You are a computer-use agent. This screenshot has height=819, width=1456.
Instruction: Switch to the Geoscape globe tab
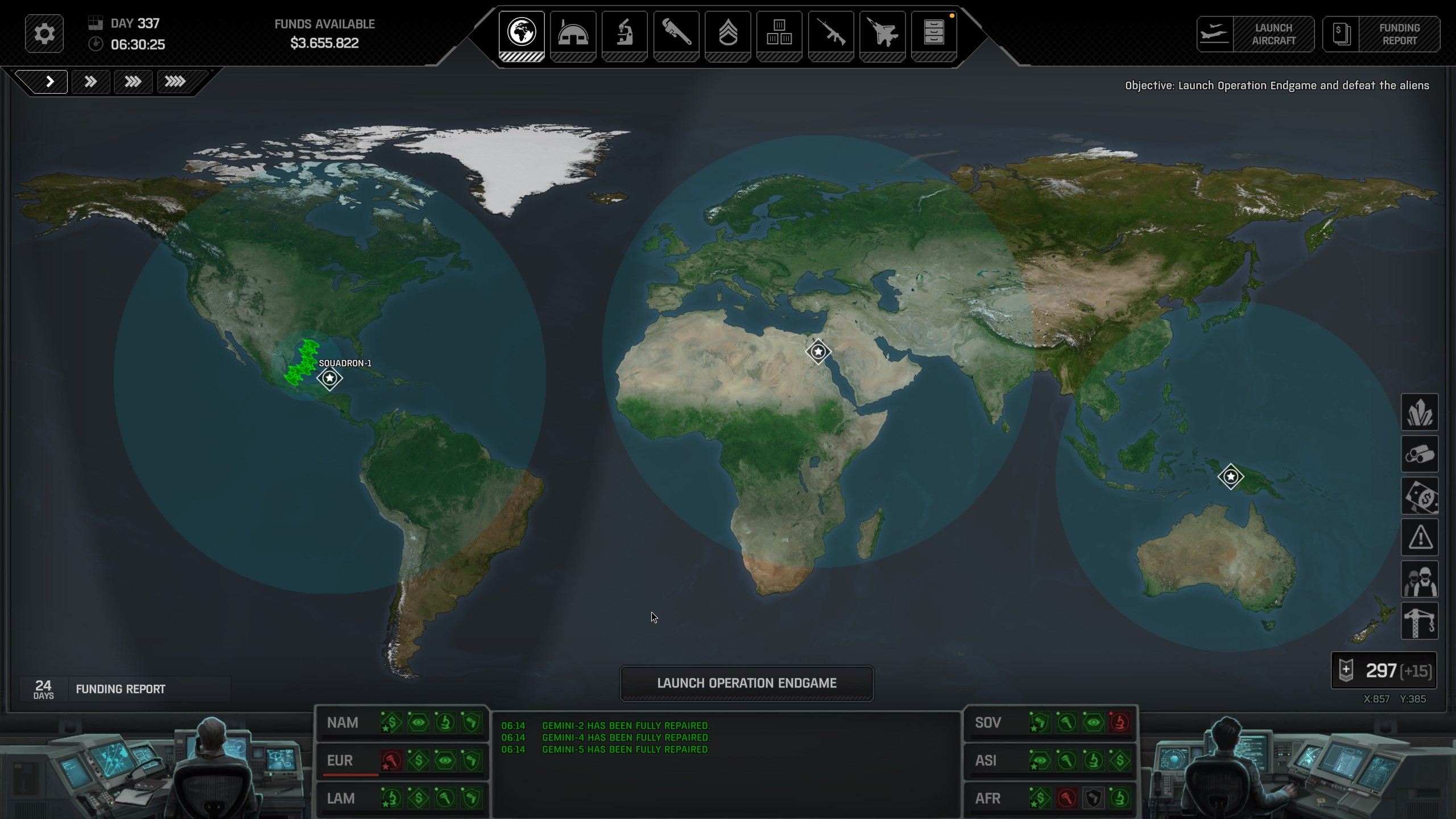click(x=522, y=36)
